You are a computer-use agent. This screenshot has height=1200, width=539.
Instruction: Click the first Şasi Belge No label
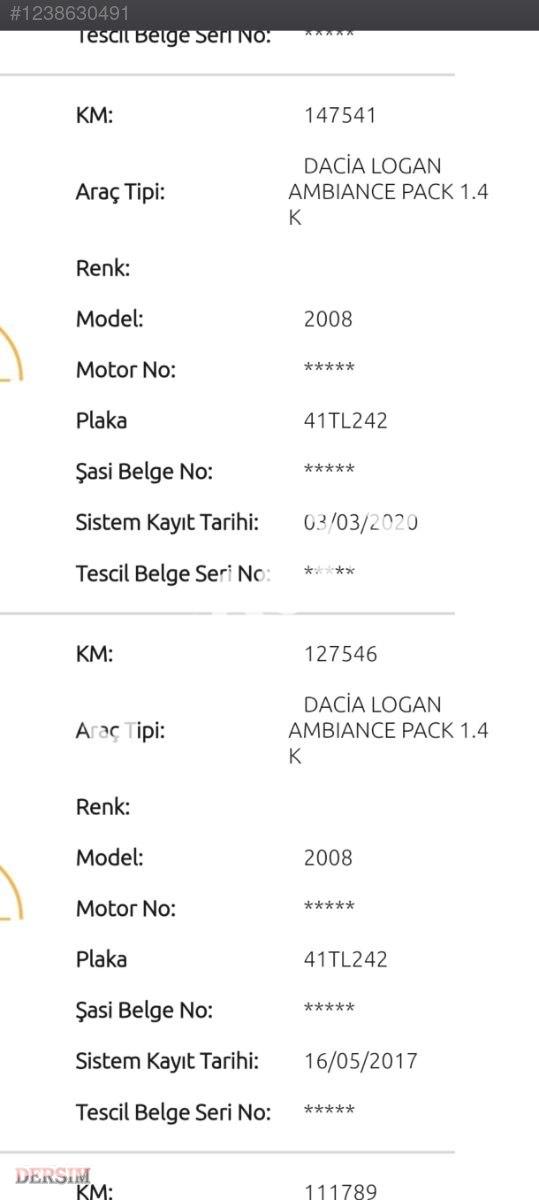tap(144, 472)
